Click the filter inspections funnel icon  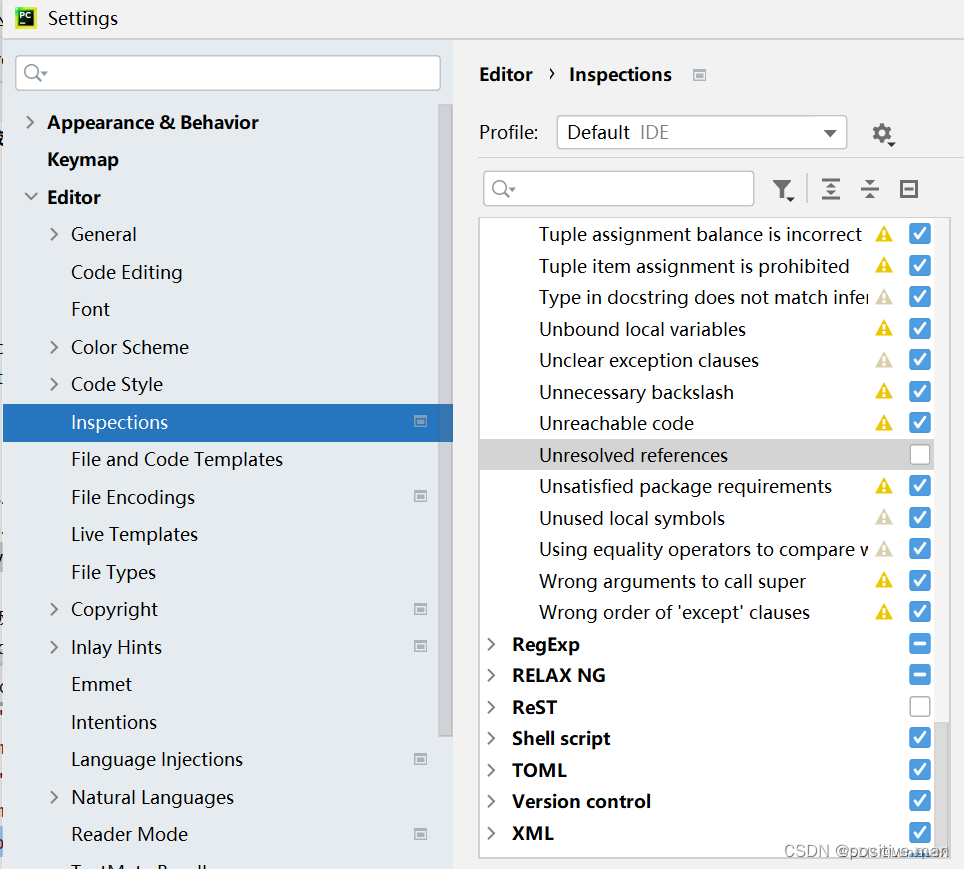[x=782, y=189]
